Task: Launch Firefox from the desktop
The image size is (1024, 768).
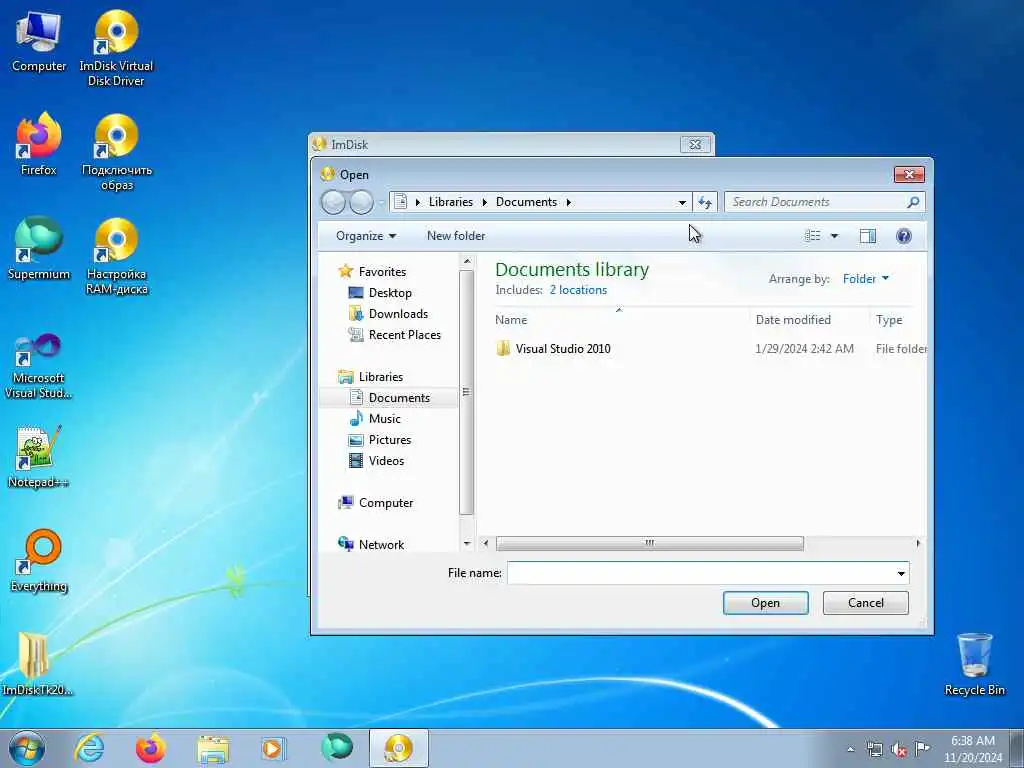Action: pyautogui.click(x=39, y=145)
